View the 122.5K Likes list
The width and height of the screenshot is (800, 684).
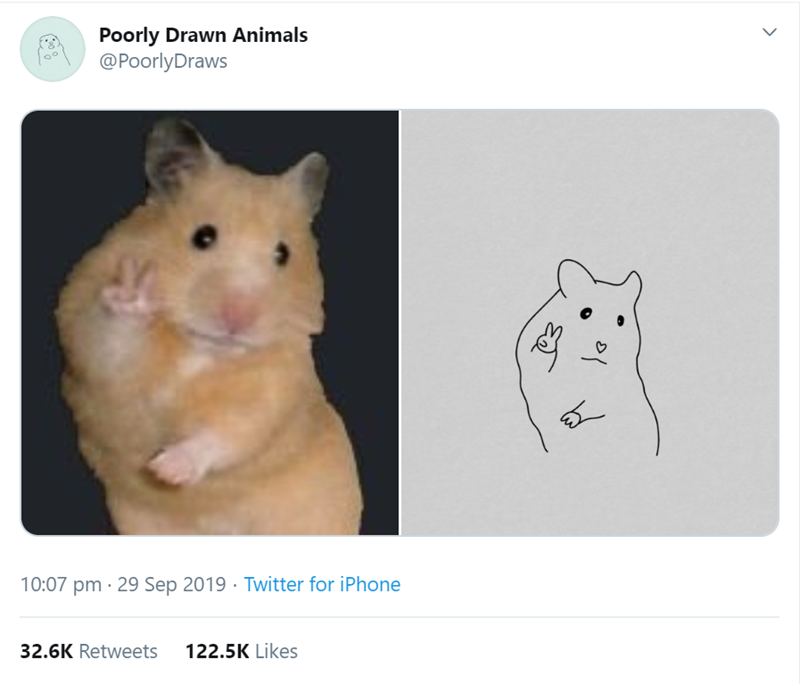click(242, 651)
